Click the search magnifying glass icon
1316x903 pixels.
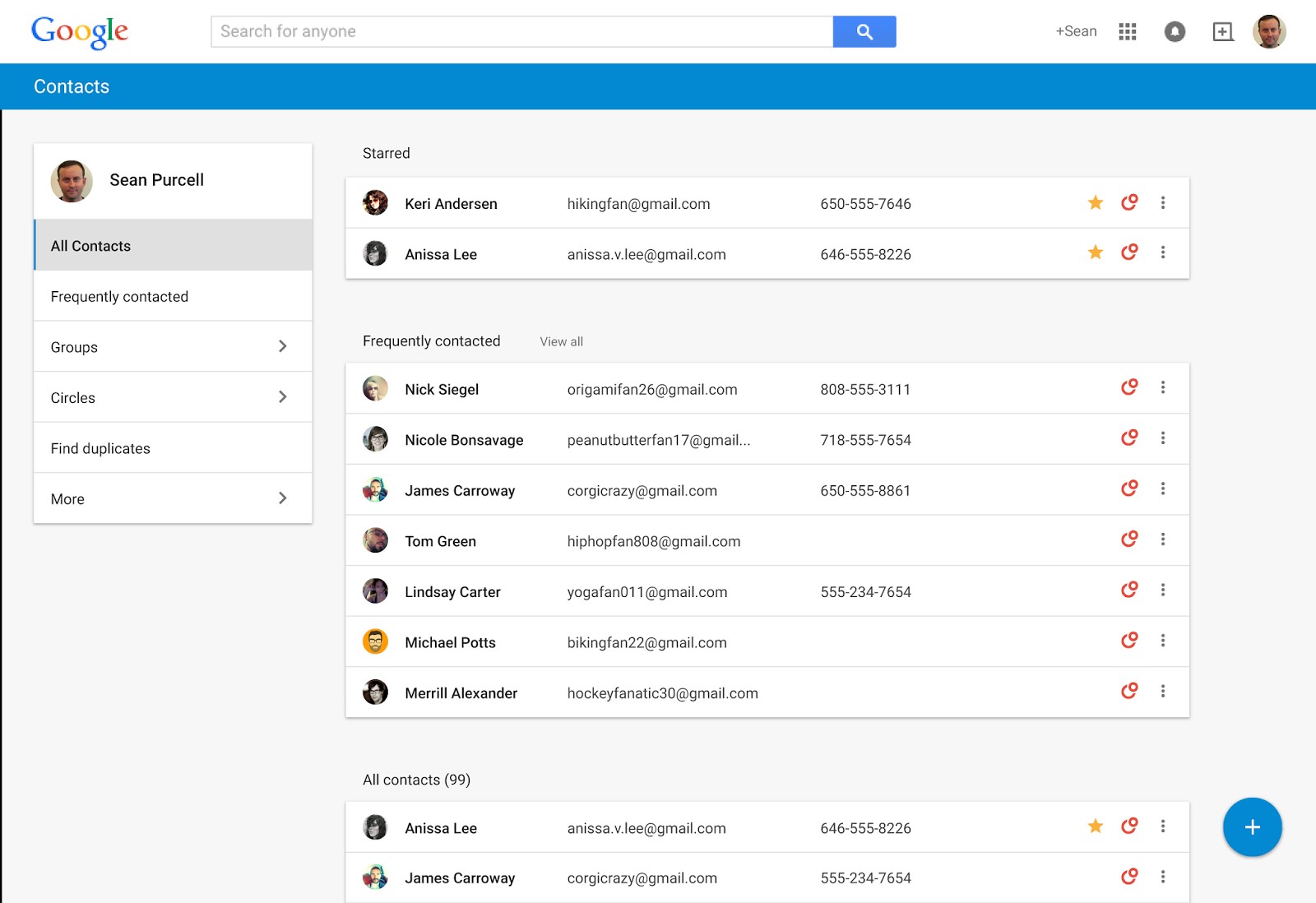864,31
